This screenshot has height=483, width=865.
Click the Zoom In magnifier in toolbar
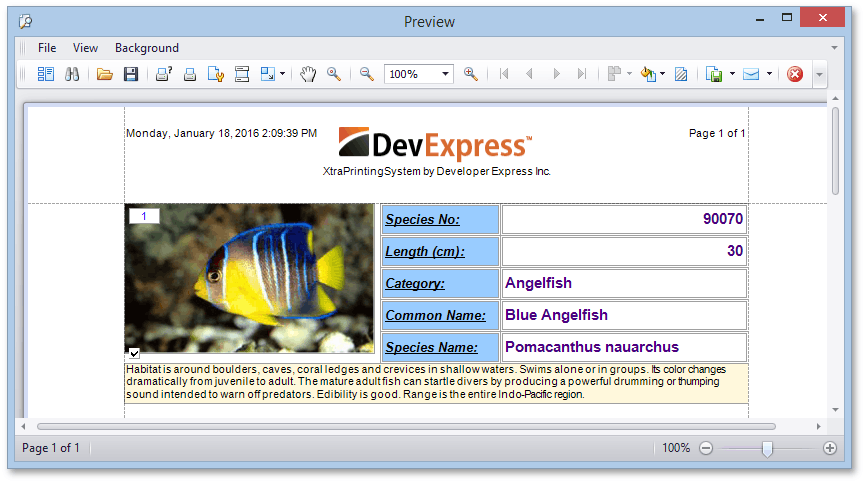pyautogui.click(x=471, y=74)
